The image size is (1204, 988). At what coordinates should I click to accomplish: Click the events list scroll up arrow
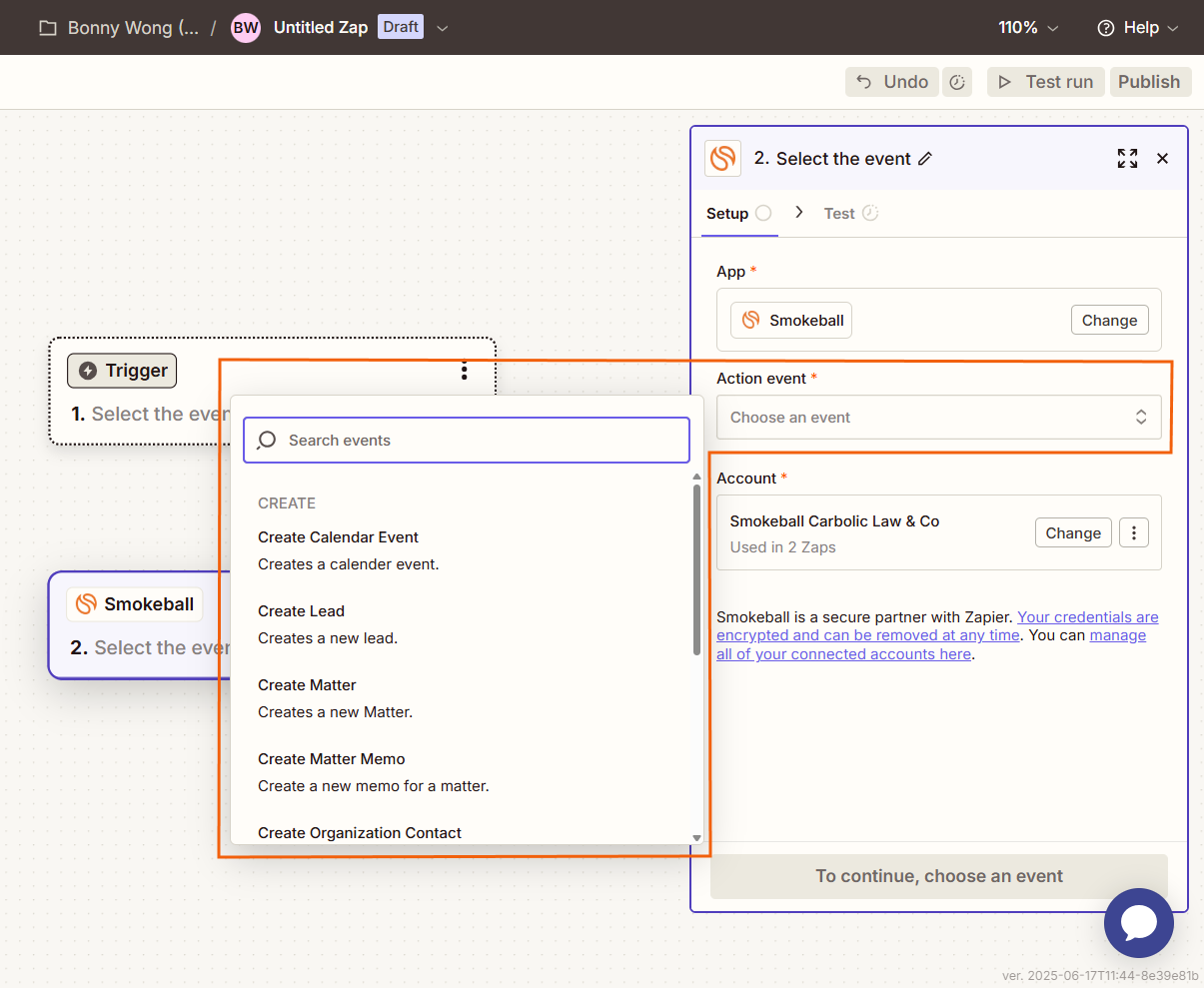pyautogui.click(x=696, y=478)
